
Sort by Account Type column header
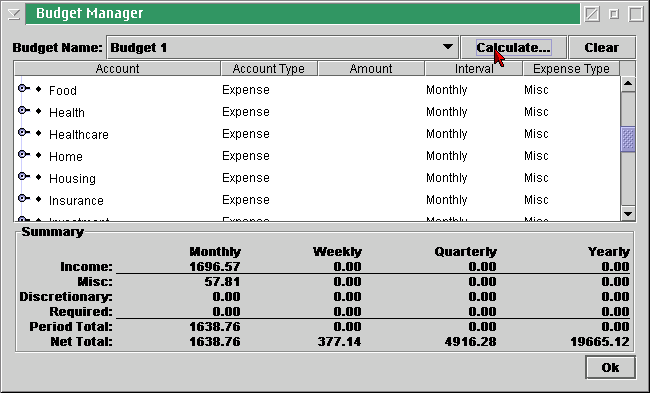coord(269,68)
